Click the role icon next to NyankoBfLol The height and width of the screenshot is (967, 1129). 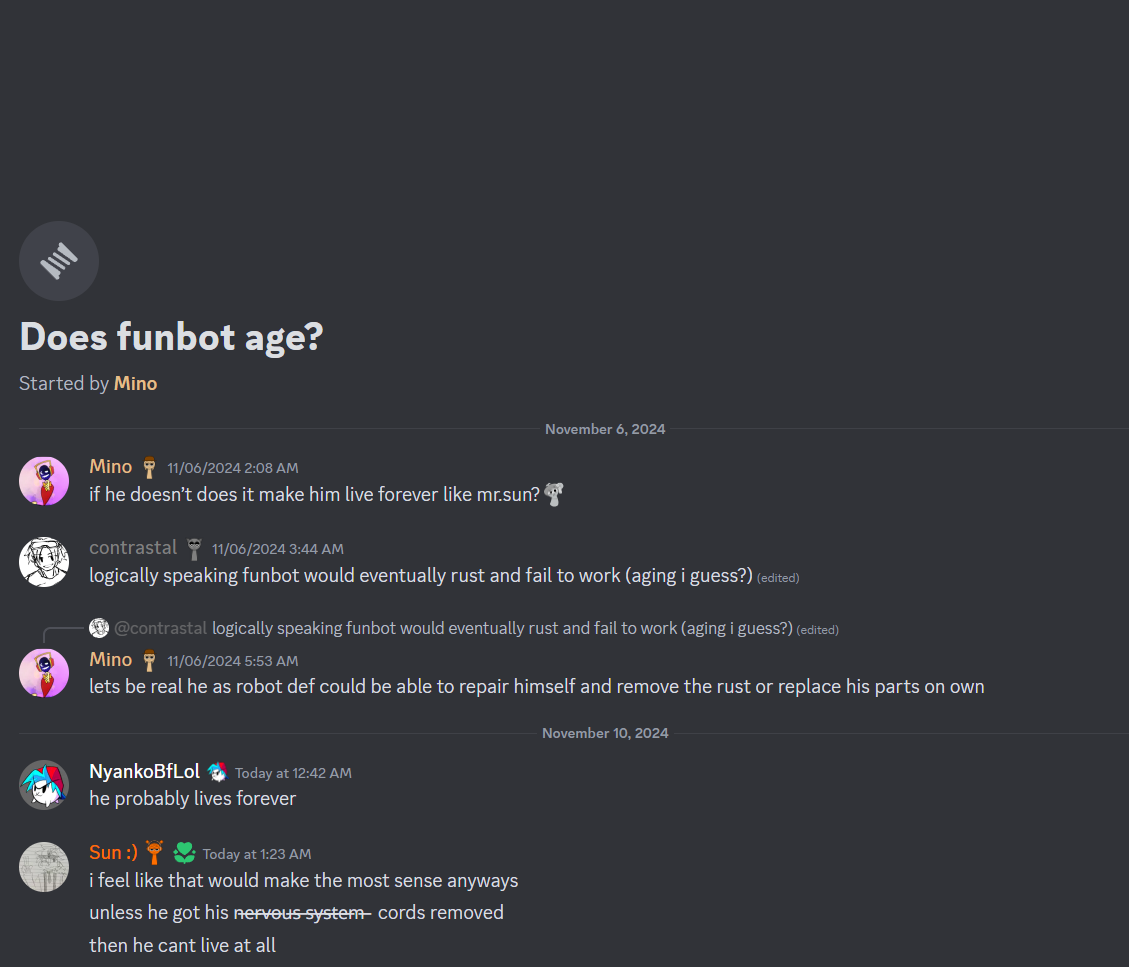[x=217, y=772]
